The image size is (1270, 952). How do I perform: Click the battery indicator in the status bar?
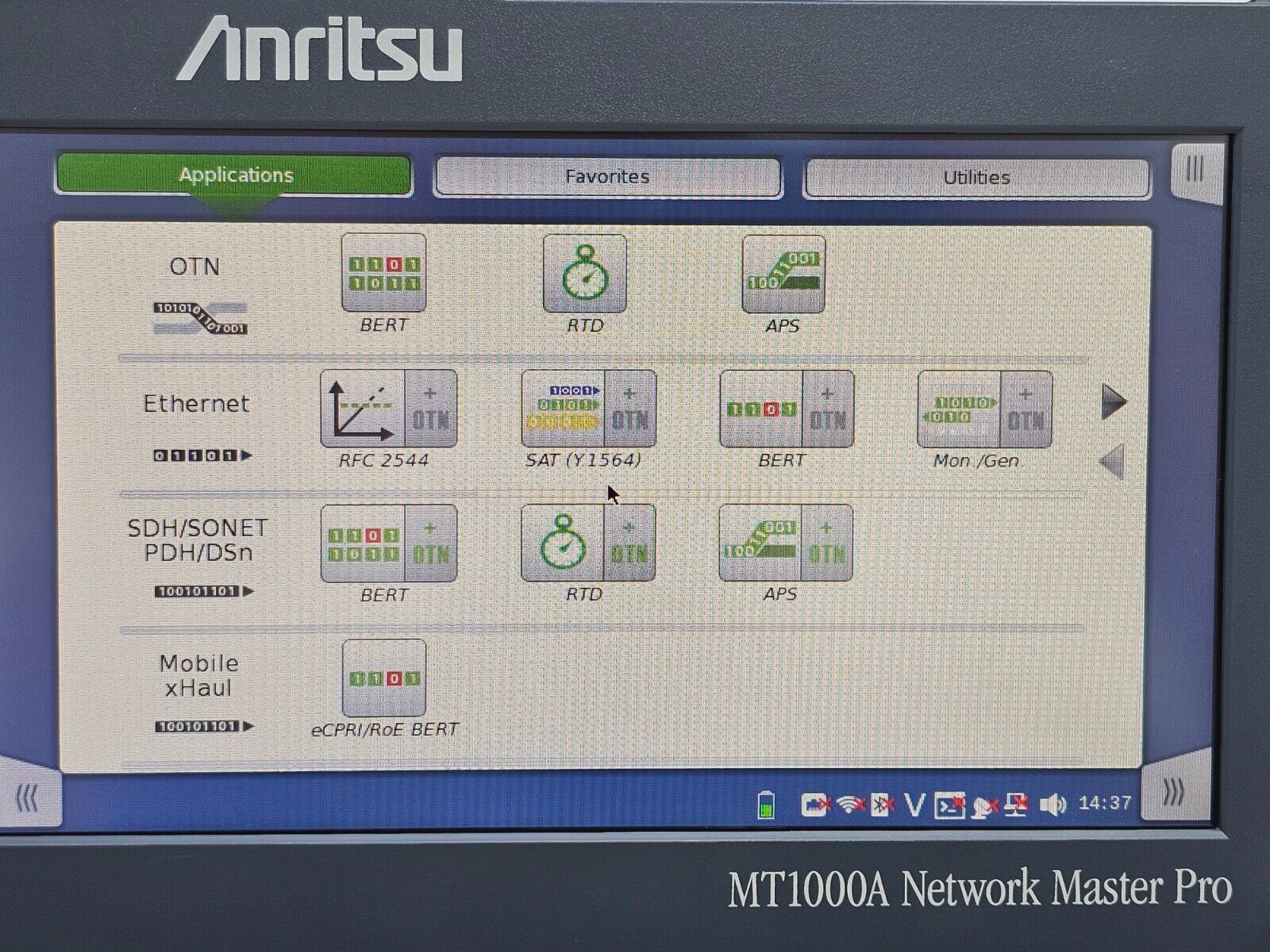[765, 805]
